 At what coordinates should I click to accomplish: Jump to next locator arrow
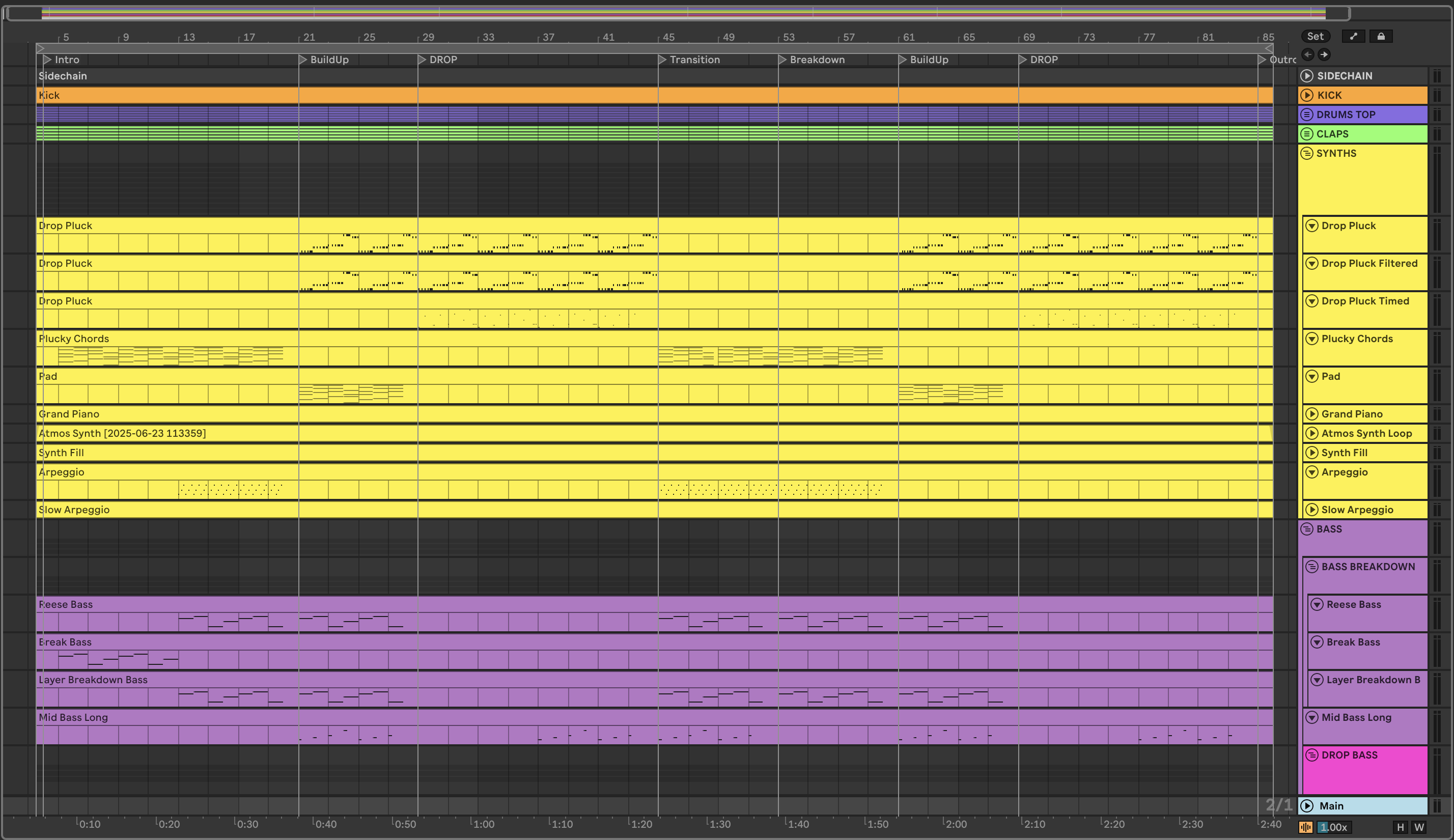click(x=1324, y=55)
